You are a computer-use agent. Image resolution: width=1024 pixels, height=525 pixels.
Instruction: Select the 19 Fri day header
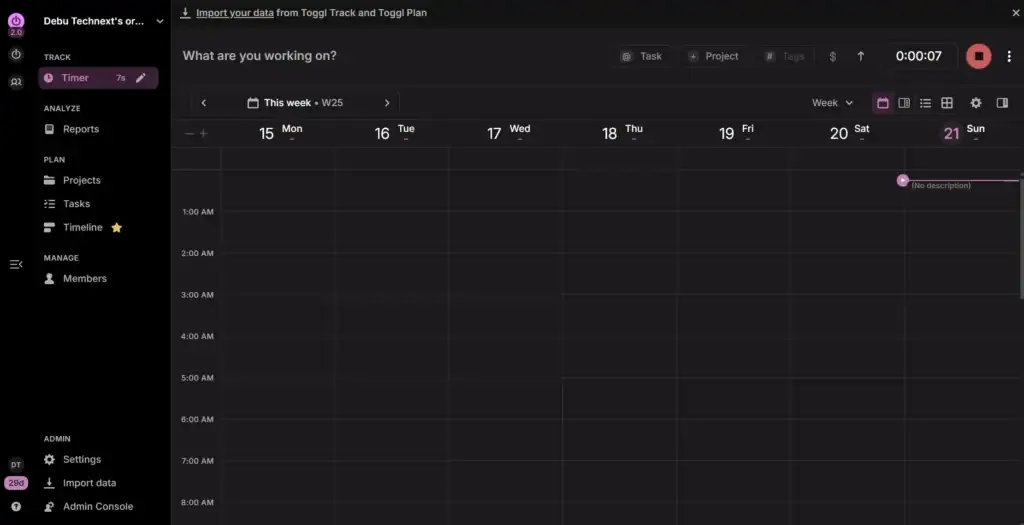(736, 133)
